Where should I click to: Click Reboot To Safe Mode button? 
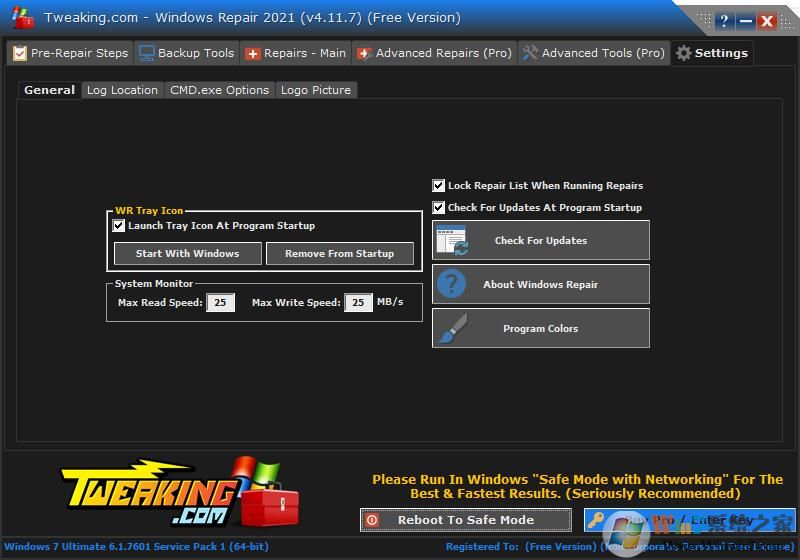466,520
